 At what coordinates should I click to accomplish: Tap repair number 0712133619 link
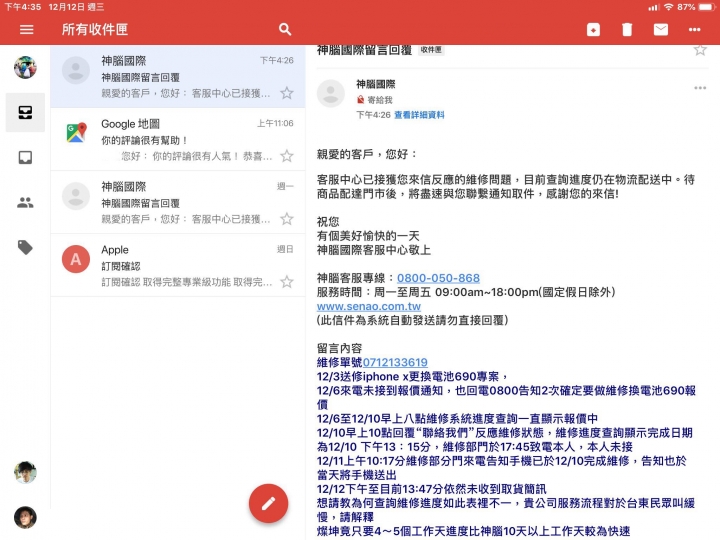[x=395, y=362]
